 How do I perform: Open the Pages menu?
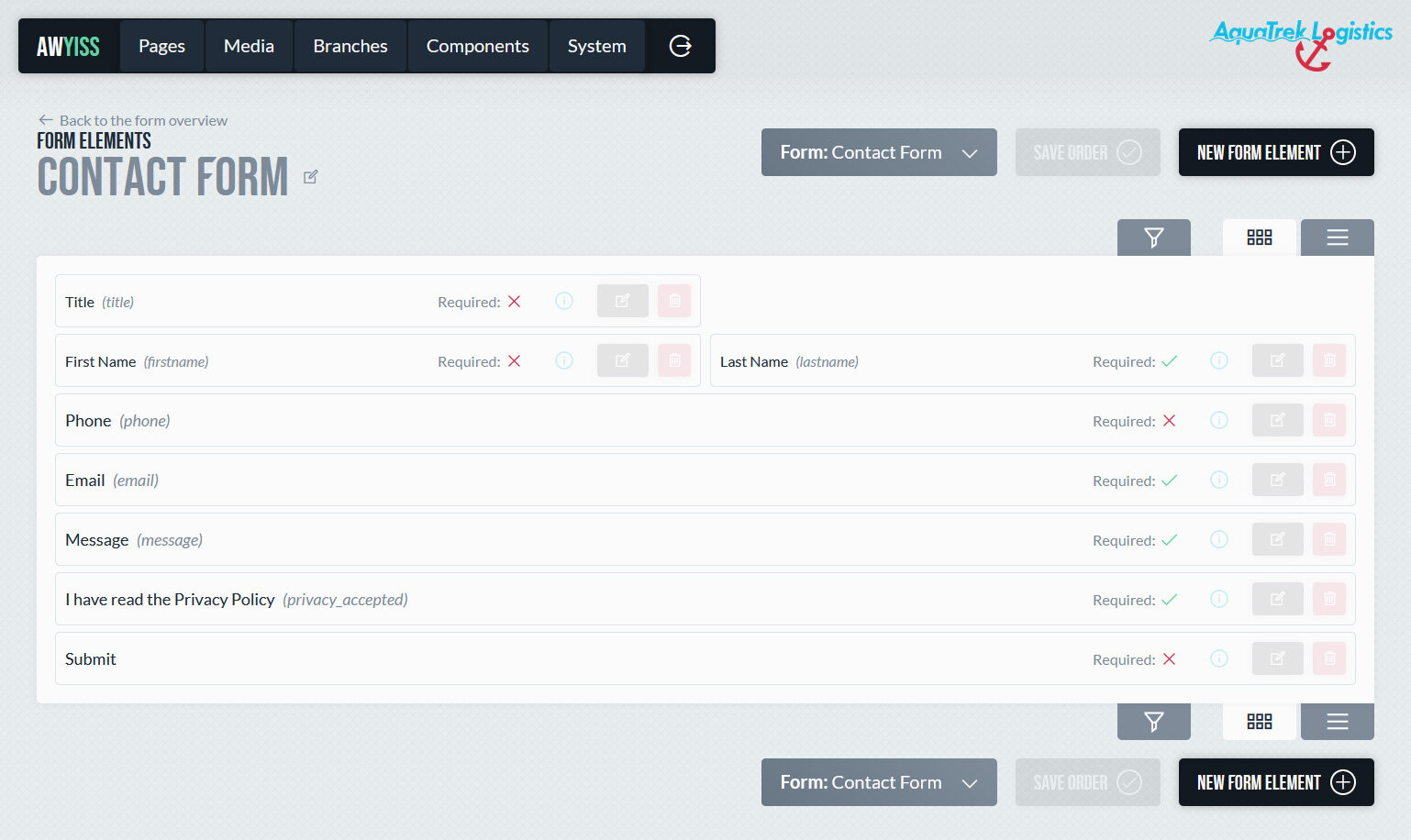pos(161,46)
